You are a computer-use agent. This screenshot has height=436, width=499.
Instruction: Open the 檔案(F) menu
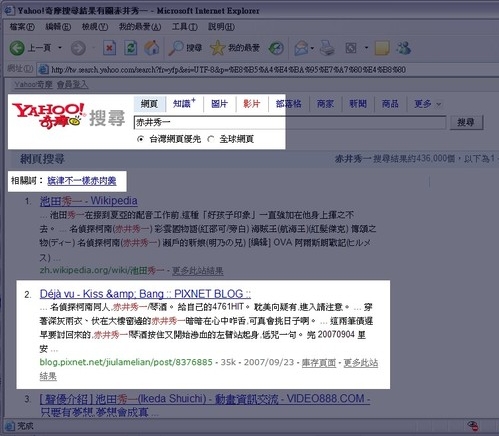tap(22, 27)
